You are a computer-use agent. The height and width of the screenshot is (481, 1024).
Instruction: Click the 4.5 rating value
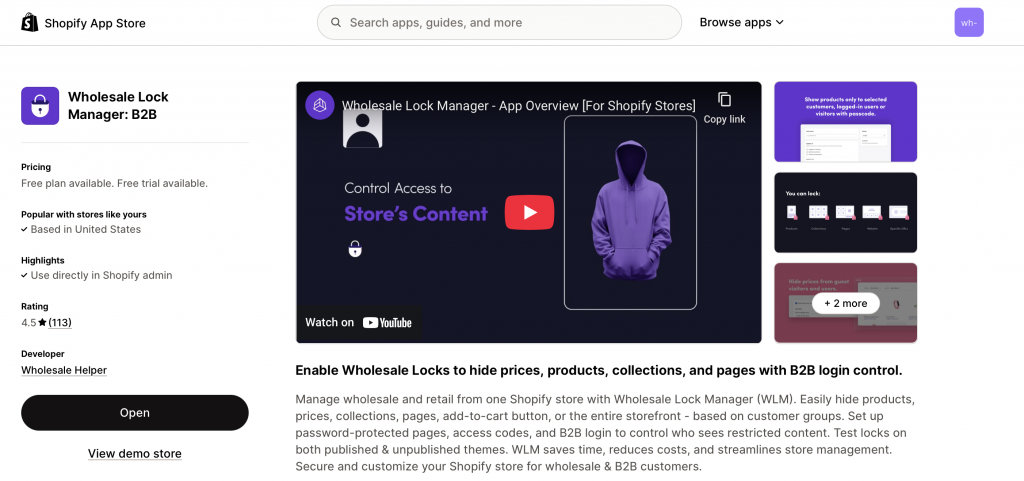28,322
